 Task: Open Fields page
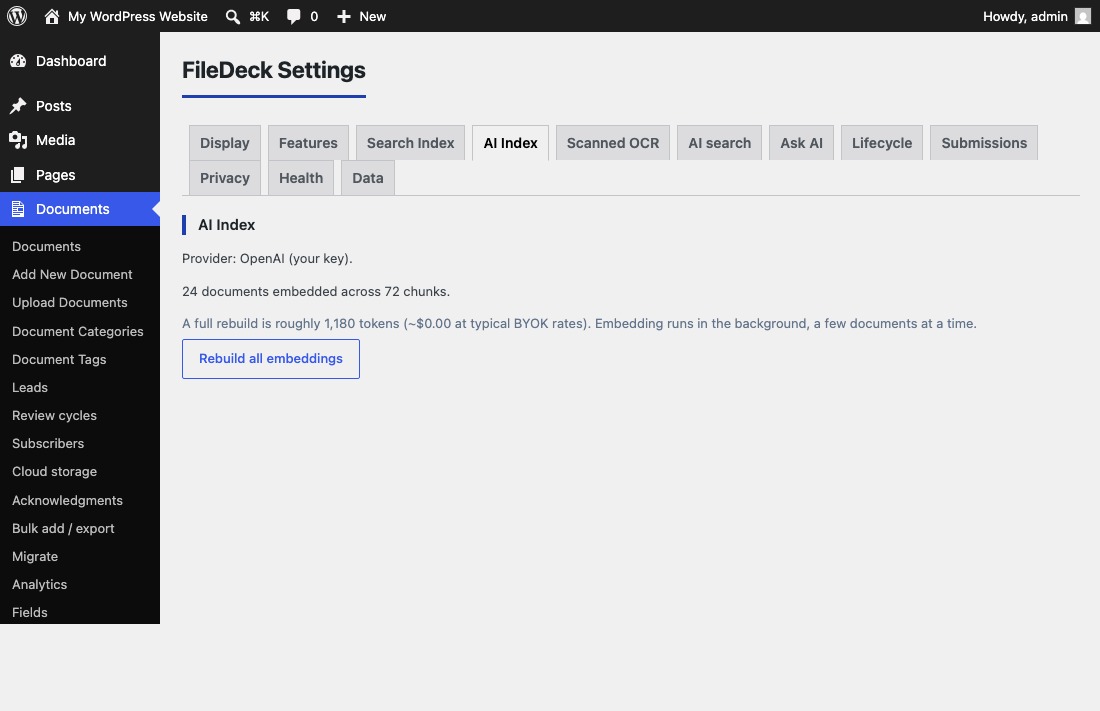pyautogui.click(x=29, y=613)
